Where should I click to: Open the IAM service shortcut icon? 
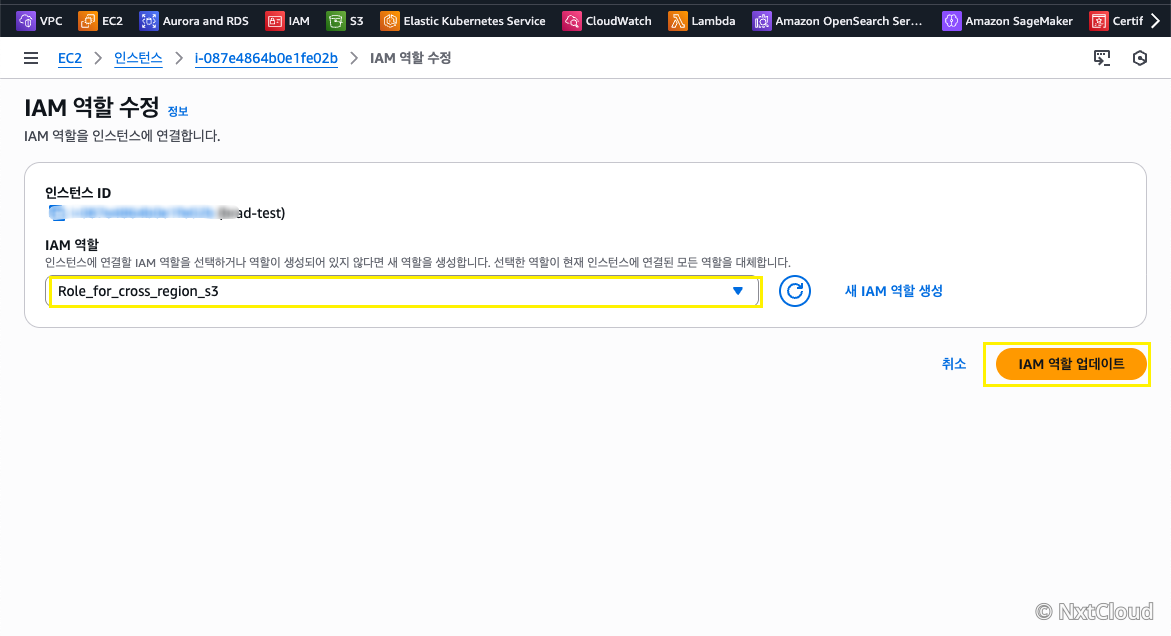pos(275,21)
